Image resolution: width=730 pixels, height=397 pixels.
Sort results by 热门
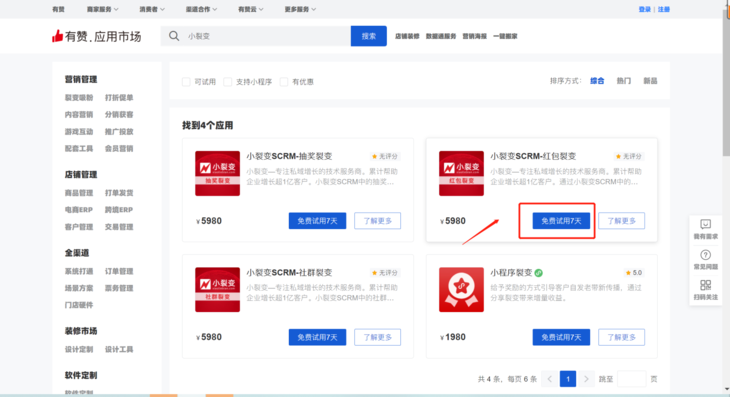(x=623, y=81)
